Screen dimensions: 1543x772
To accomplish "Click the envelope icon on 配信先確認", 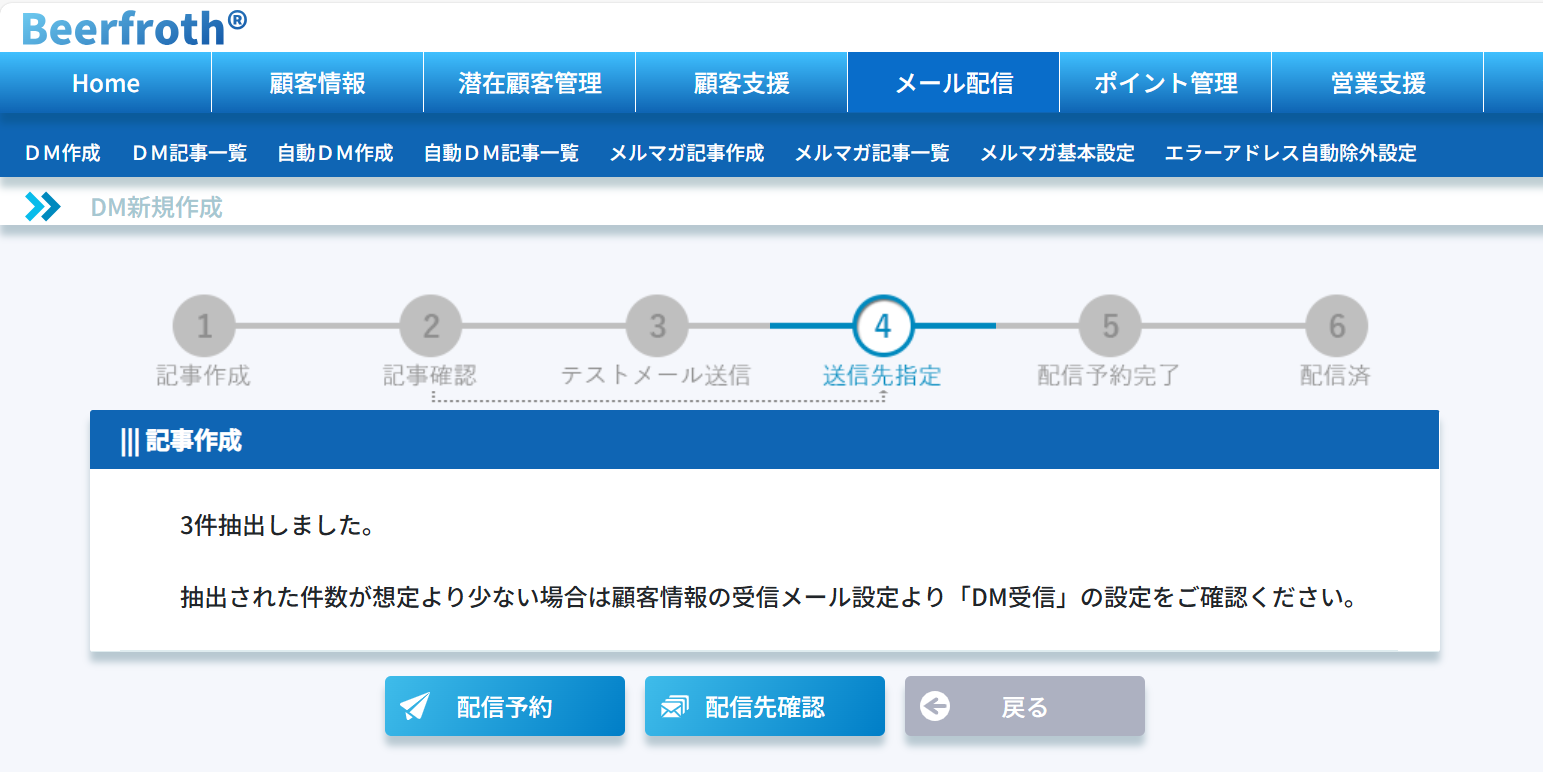I will [x=675, y=707].
